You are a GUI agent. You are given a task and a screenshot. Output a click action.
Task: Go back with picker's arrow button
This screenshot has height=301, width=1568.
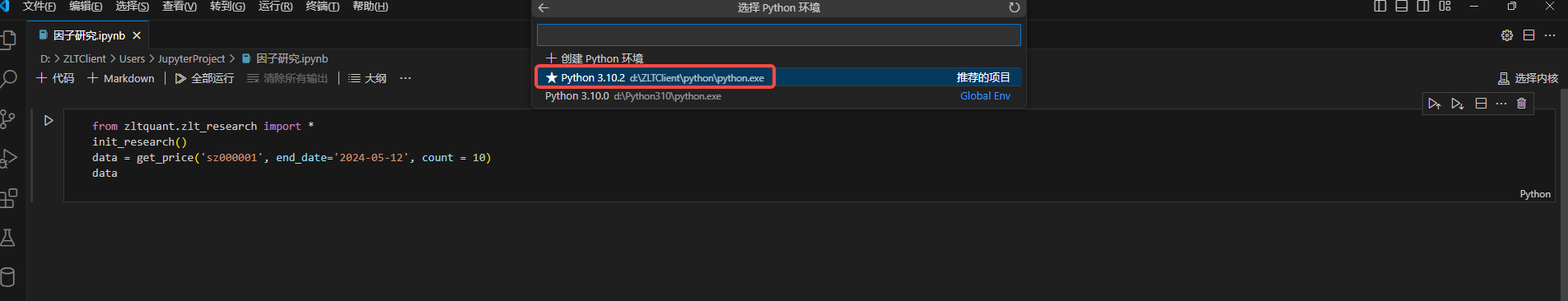[544, 7]
